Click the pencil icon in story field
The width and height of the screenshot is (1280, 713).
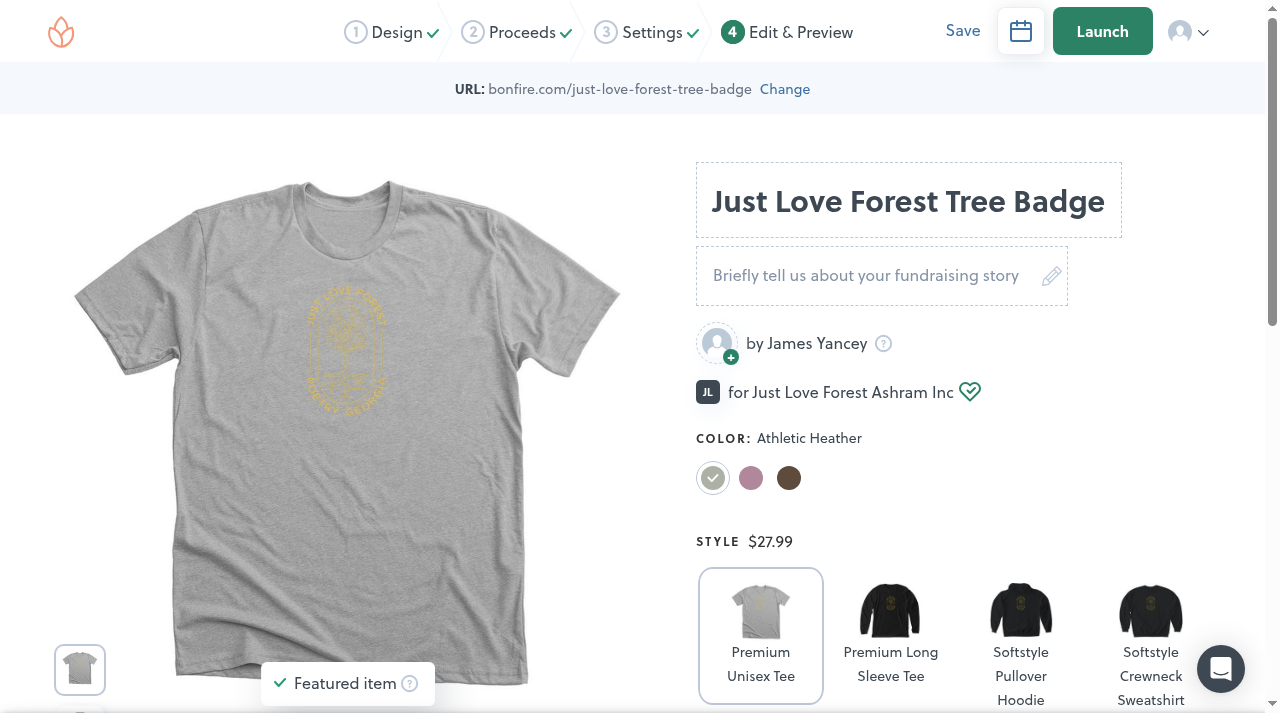click(1051, 276)
